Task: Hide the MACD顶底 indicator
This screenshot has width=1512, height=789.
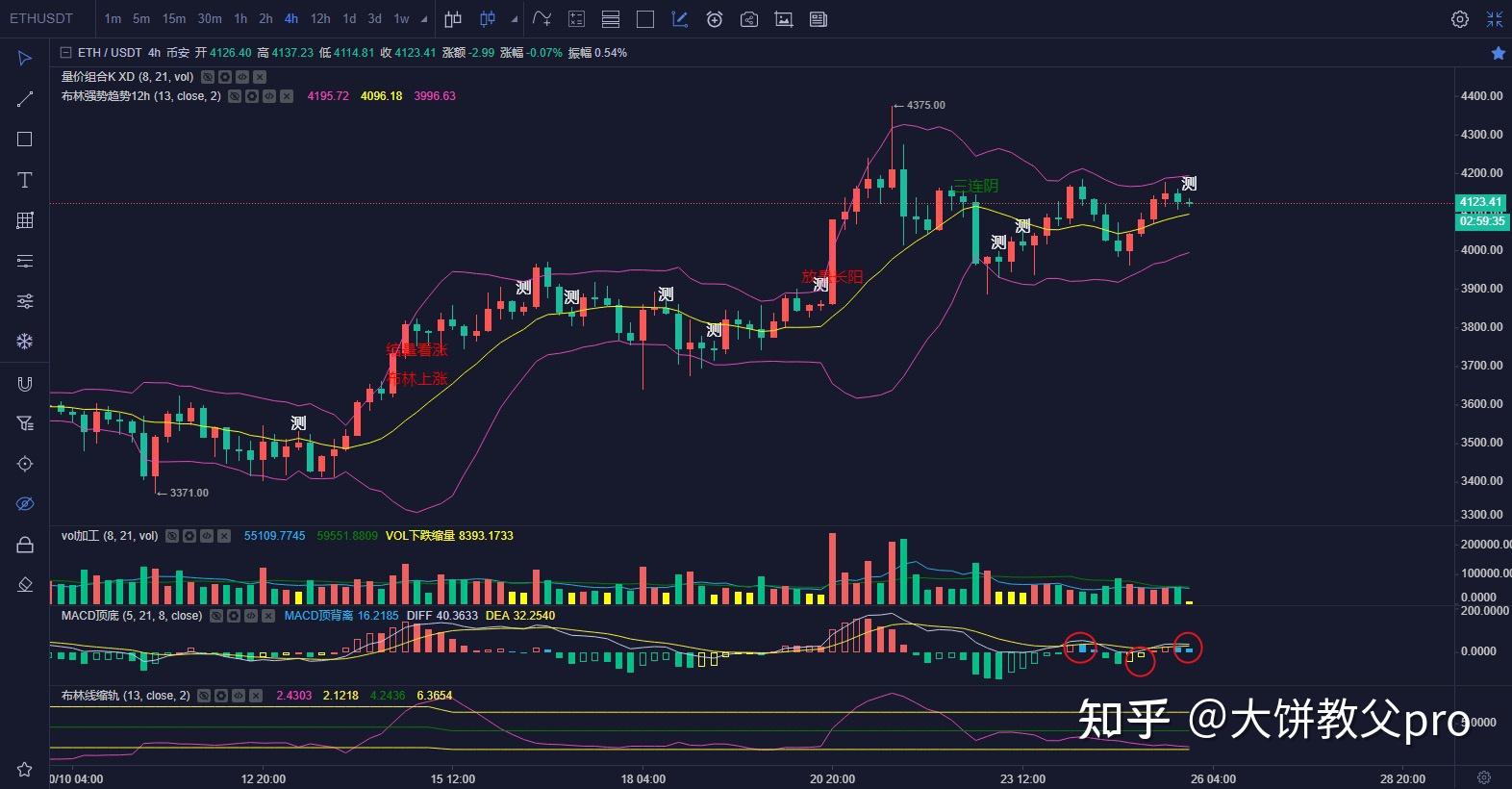Action: coord(216,616)
